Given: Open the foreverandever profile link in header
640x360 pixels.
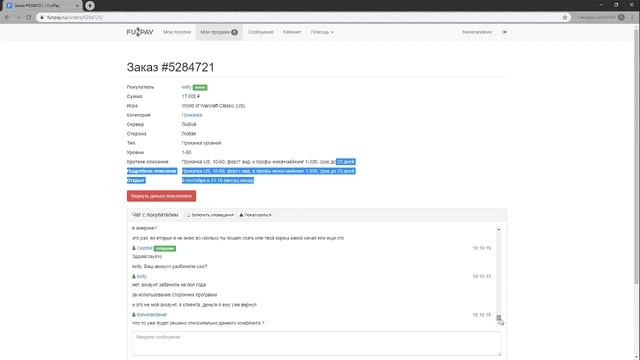Looking at the screenshot, I should click(x=477, y=32).
